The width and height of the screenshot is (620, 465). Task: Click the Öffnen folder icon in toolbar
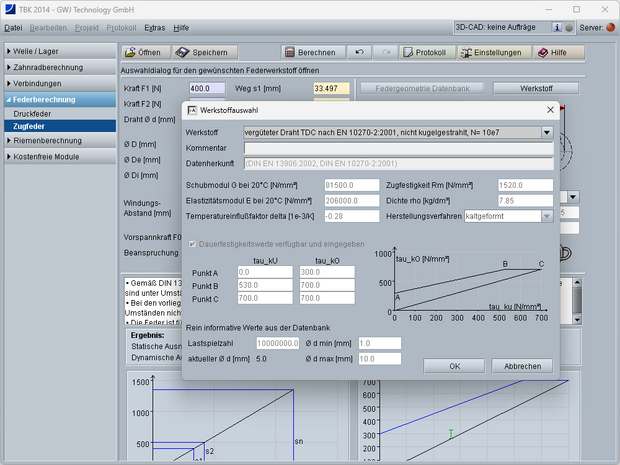coord(130,52)
